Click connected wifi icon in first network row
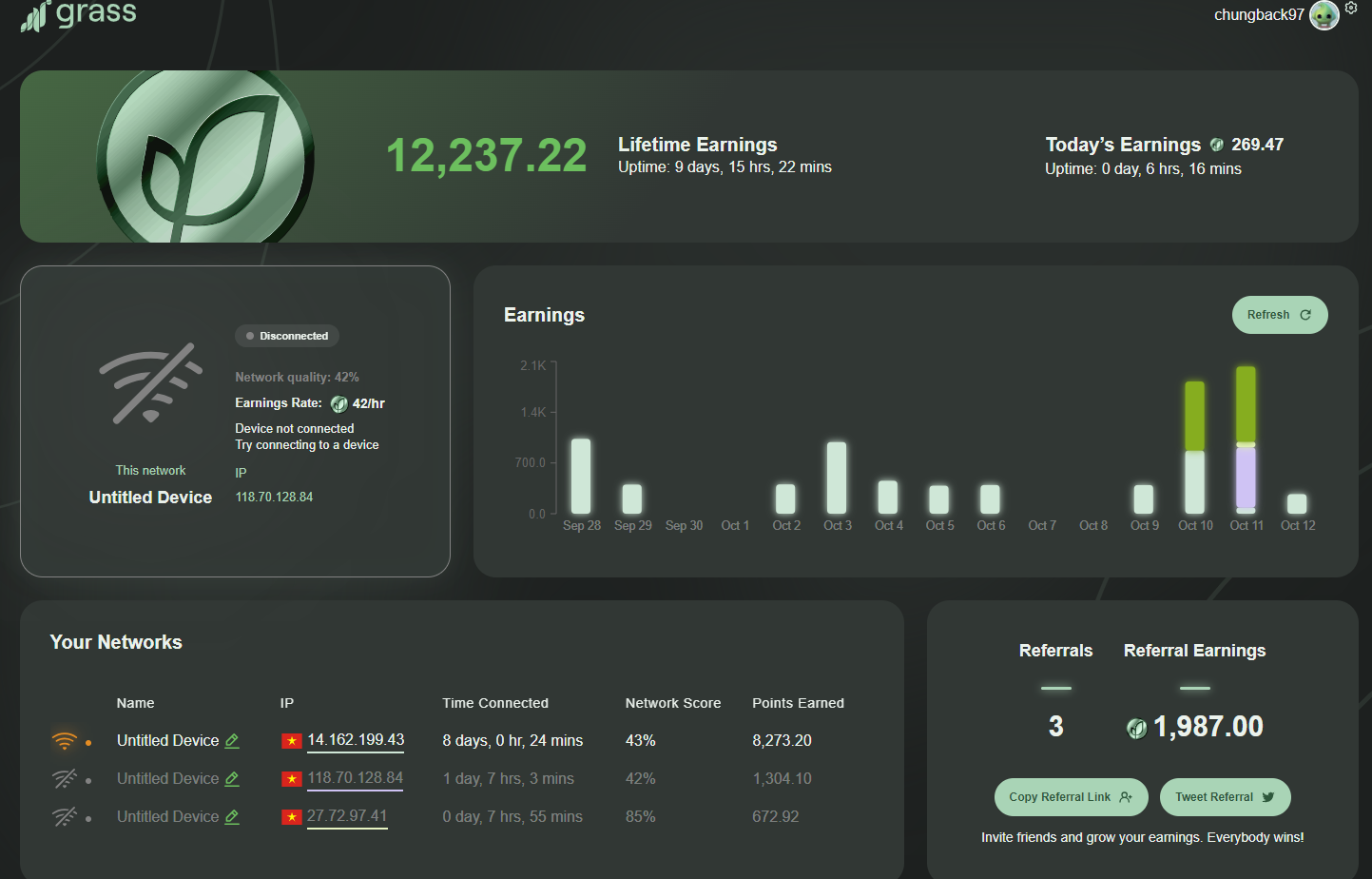Viewport: 1372px width, 879px height. (64, 740)
